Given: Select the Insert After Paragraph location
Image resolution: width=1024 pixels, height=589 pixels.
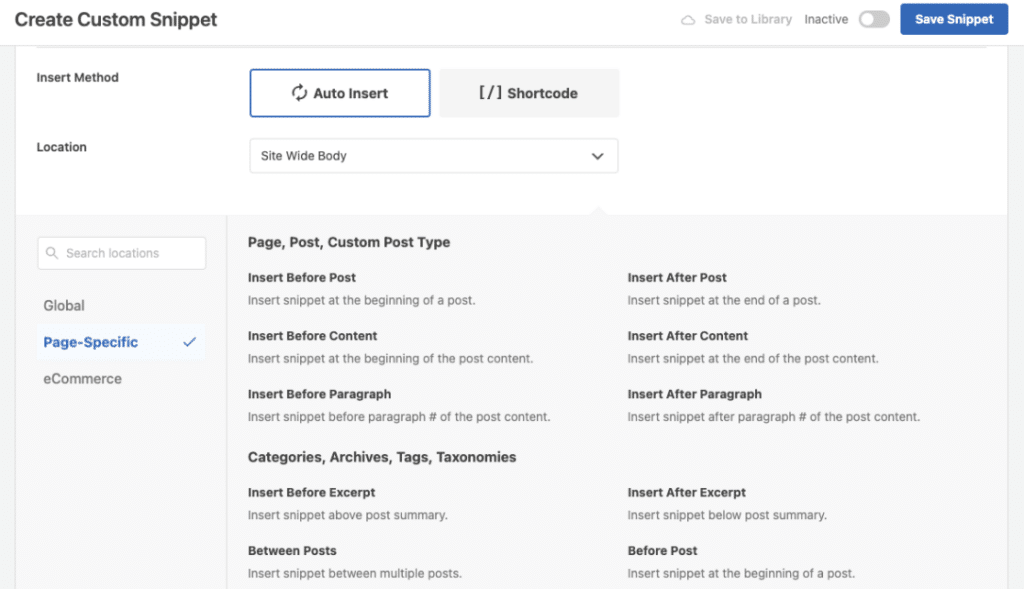Looking at the screenshot, I should coord(694,394).
